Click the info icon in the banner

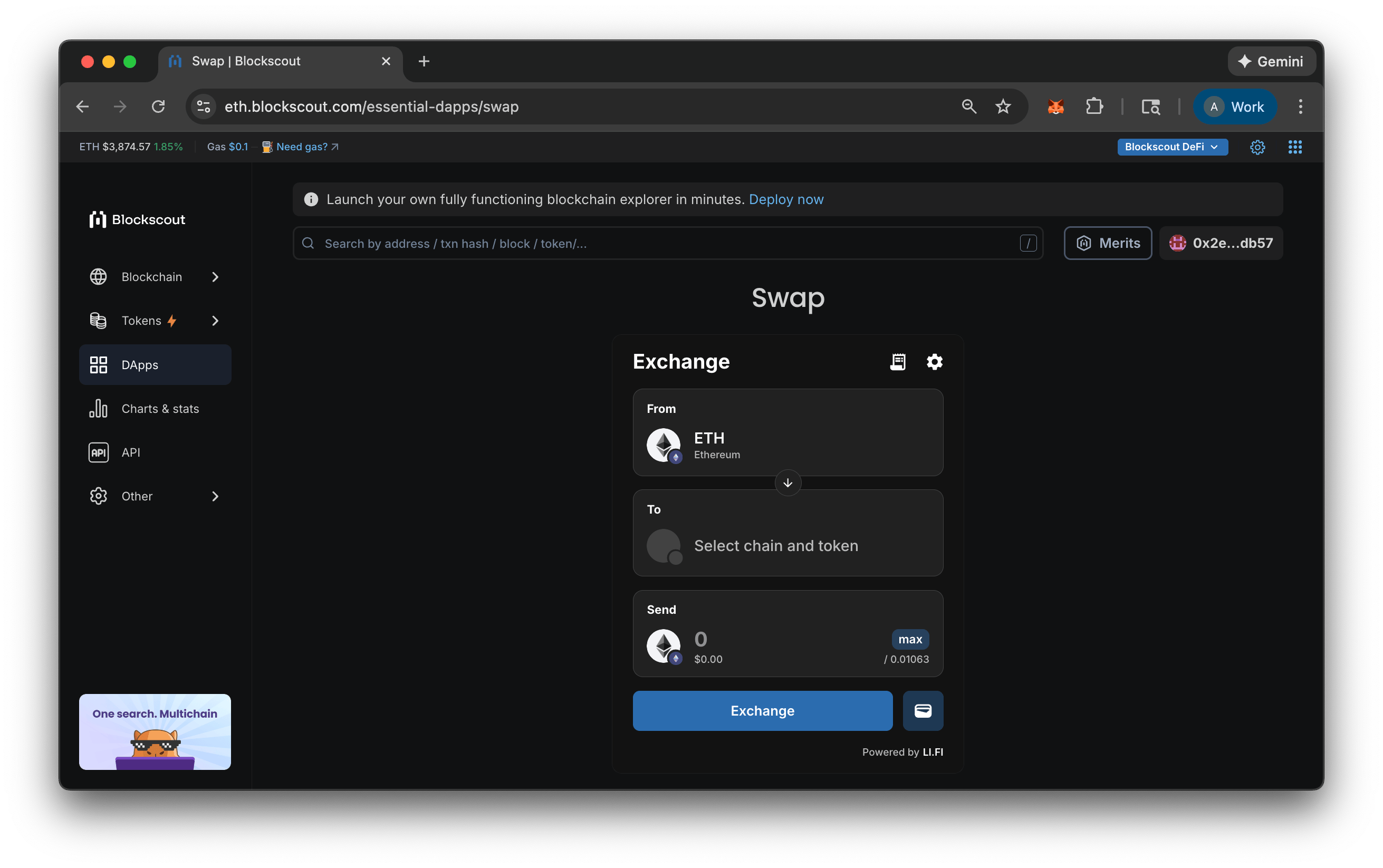point(311,199)
